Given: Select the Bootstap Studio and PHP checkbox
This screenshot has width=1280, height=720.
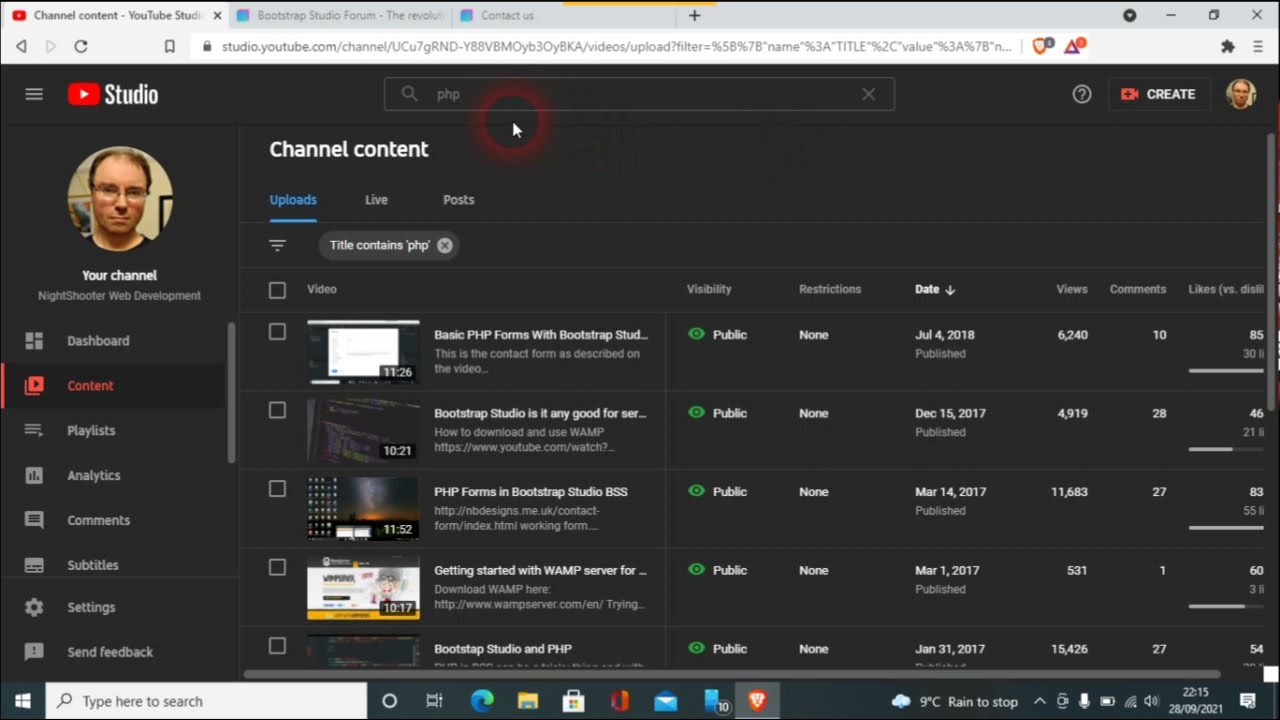Looking at the screenshot, I should 277,646.
